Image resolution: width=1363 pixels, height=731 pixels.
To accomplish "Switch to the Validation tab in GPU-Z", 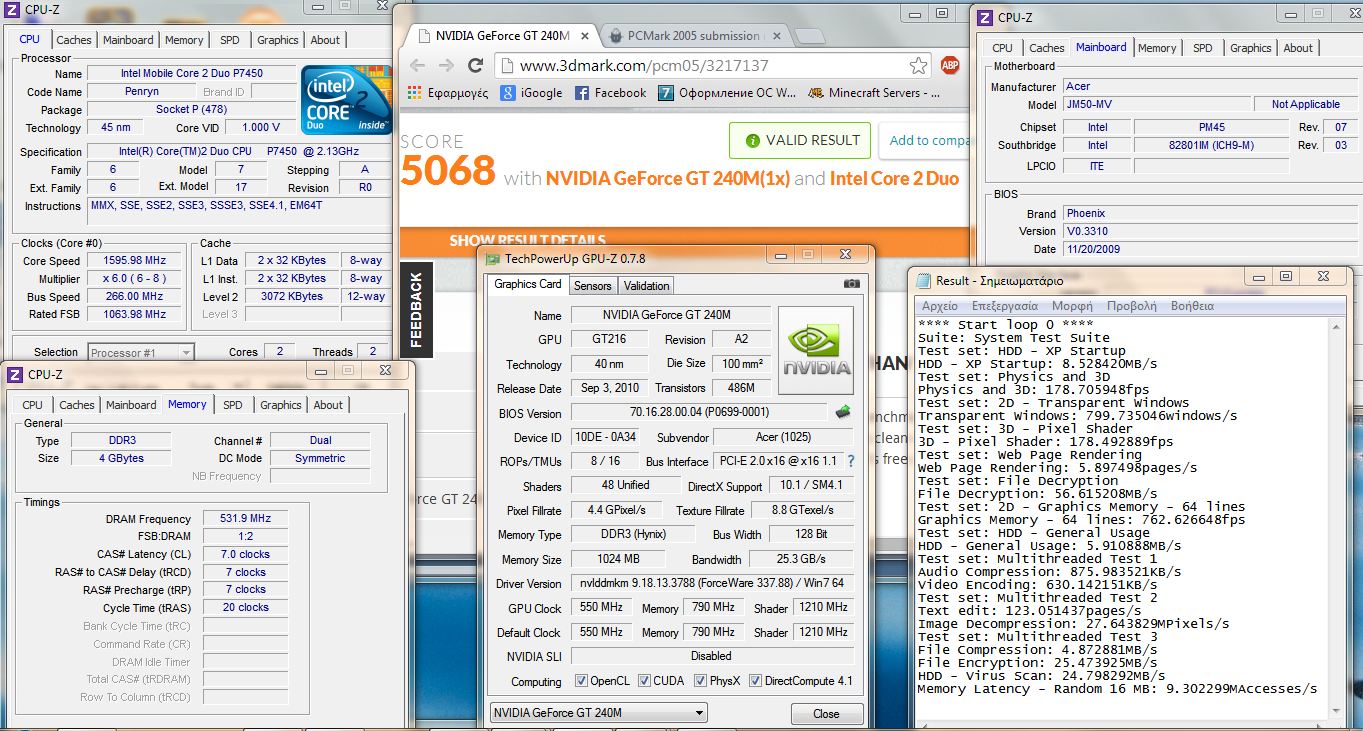I will tap(646, 285).
